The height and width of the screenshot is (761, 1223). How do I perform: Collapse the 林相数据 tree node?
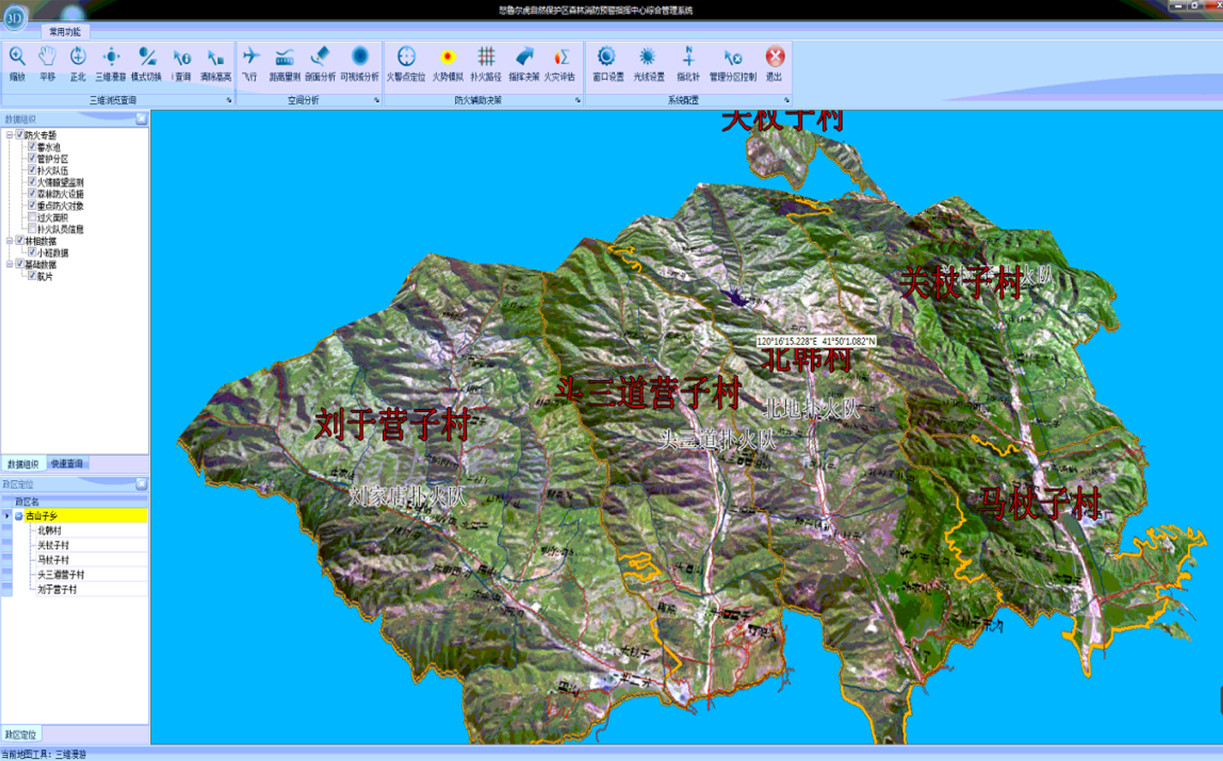click(x=9, y=241)
